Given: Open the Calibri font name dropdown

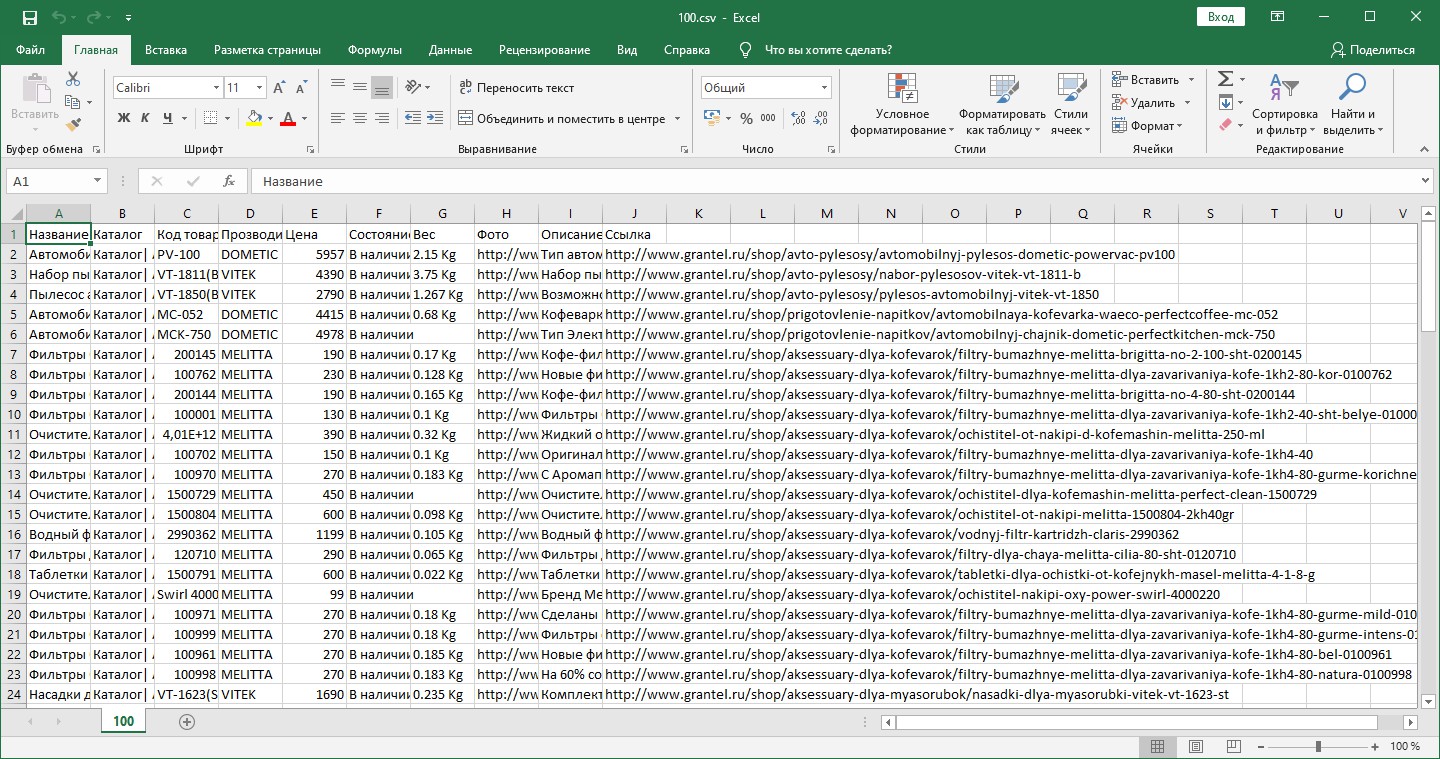Looking at the screenshot, I should [215, 88].
